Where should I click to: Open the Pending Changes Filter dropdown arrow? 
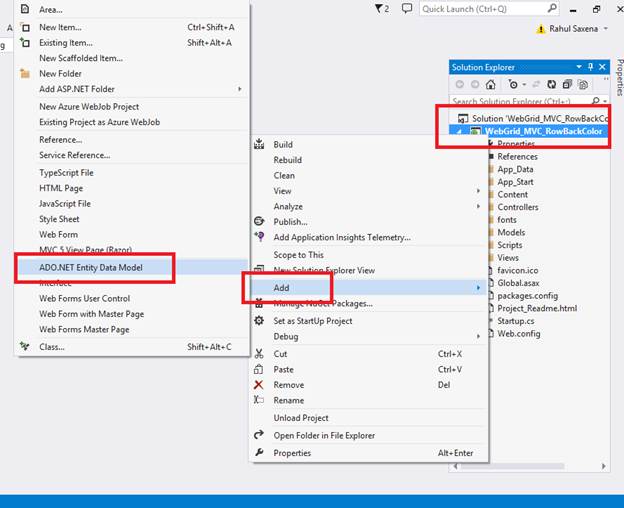click(x=524, y=85)
